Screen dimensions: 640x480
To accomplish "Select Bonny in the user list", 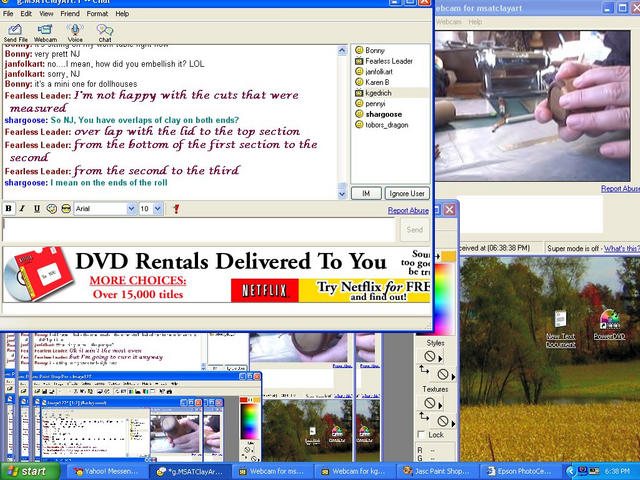I will coord(375,50).
